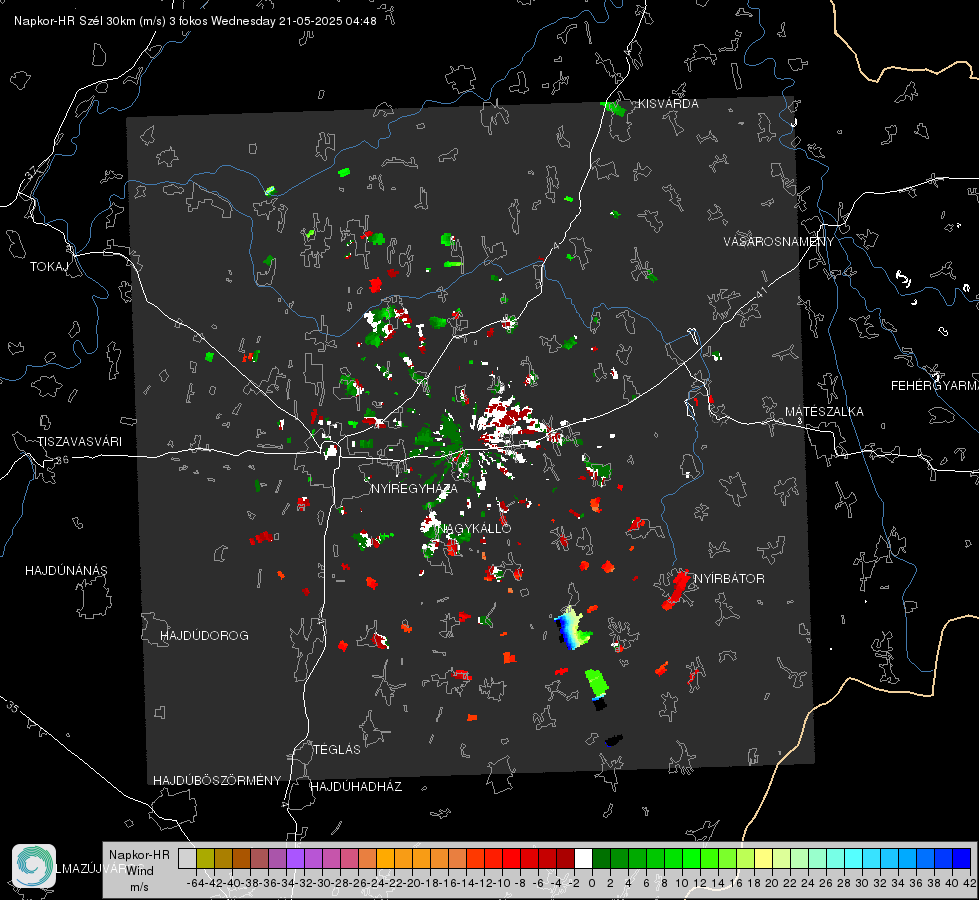979x900 pixels.
Task: Click the legend value '-64' label
Action: pyautogui.click(x=195, y=883)
